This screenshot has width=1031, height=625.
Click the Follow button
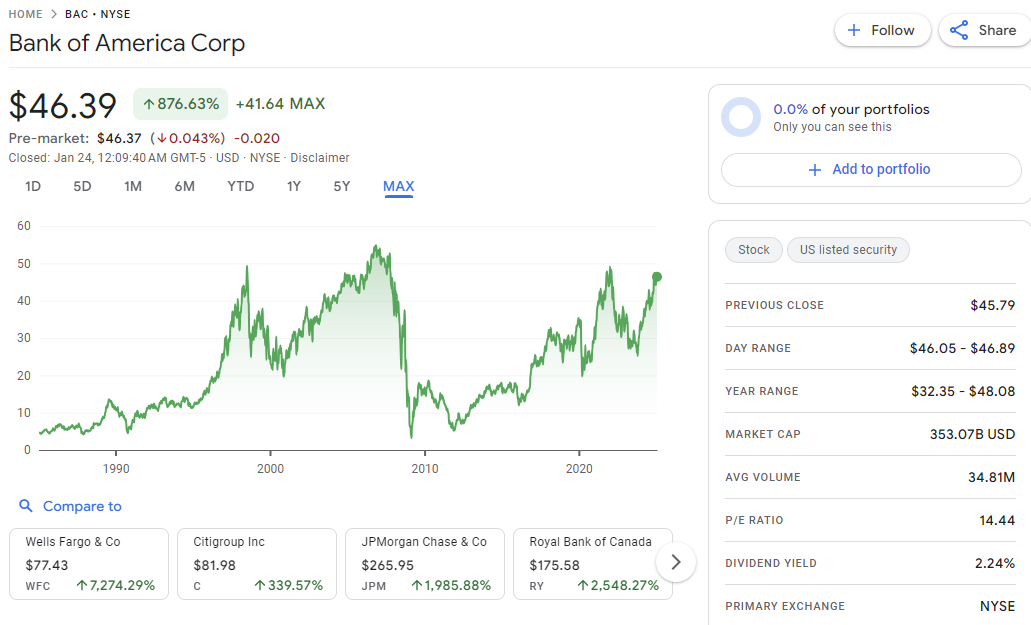click(882, 30)
